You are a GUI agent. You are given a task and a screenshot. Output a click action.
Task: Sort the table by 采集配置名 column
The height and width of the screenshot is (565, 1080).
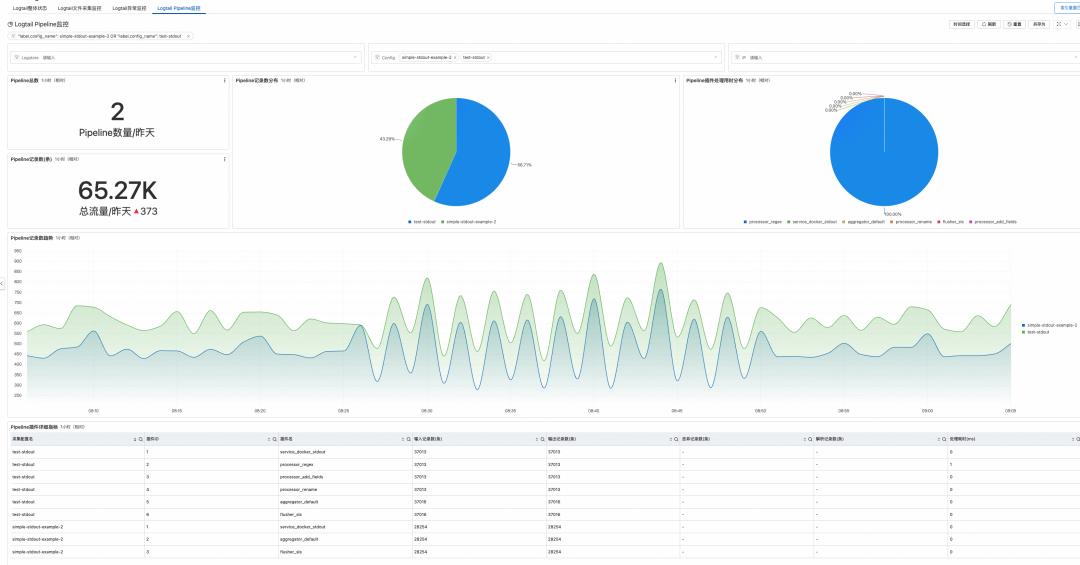[135, 439]
